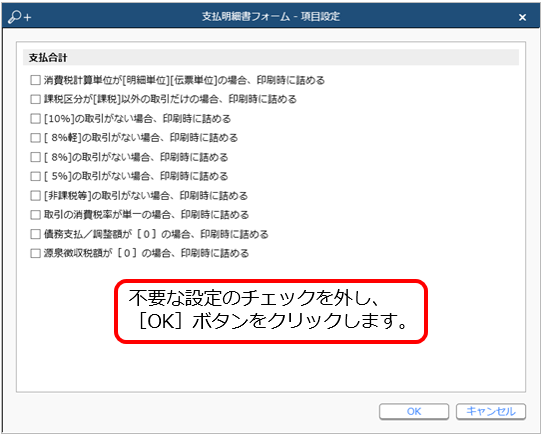Image resolution: width=541 pixels, height=434 pixels.
Task: Toggle 消費税計算単位が[明細単位][伝票単位] checkbox
Action: [x=35, y=80]
